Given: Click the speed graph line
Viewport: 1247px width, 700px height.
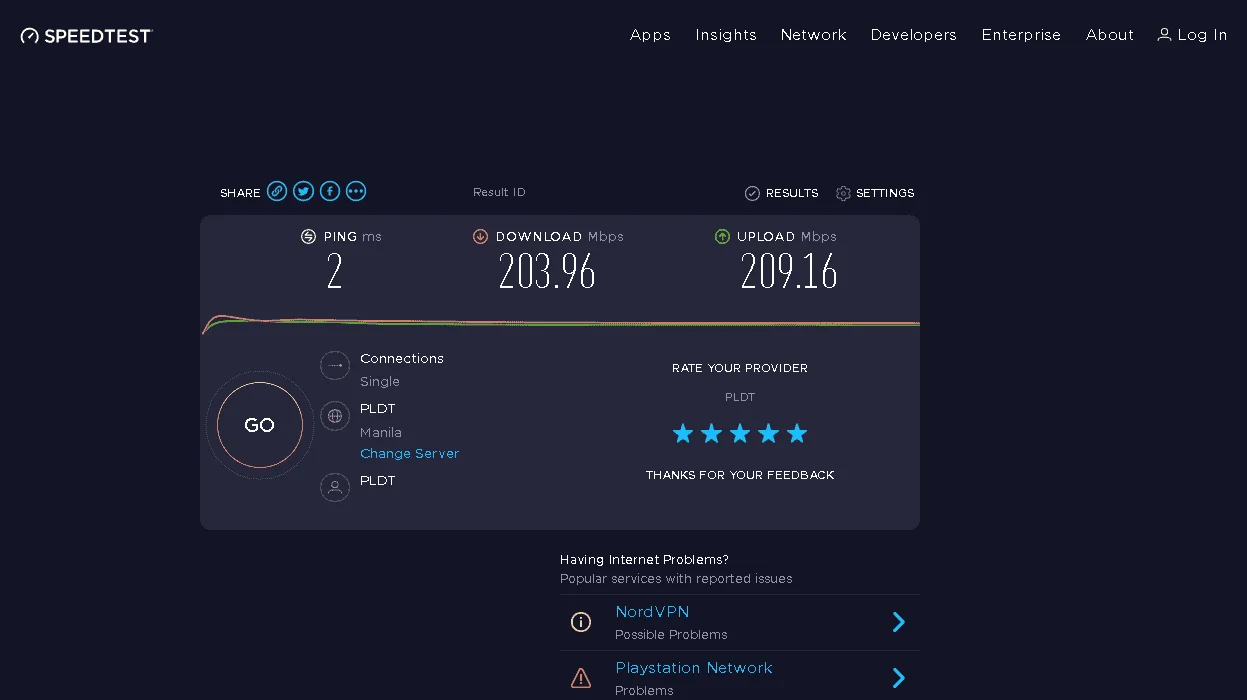Looking at the screenshot, I should pyautogui.click(x=560, y=323).
